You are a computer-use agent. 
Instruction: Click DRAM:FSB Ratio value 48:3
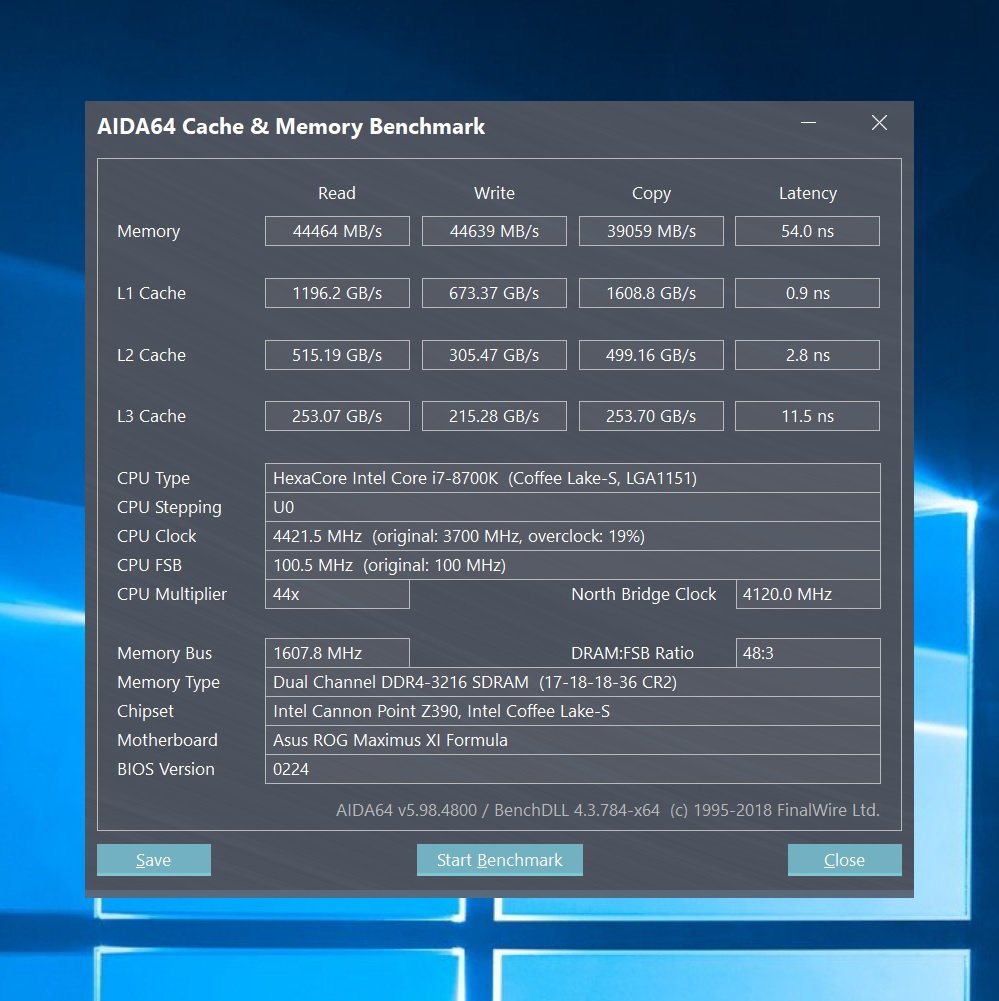pyautogui.click(x=808, y=653)
